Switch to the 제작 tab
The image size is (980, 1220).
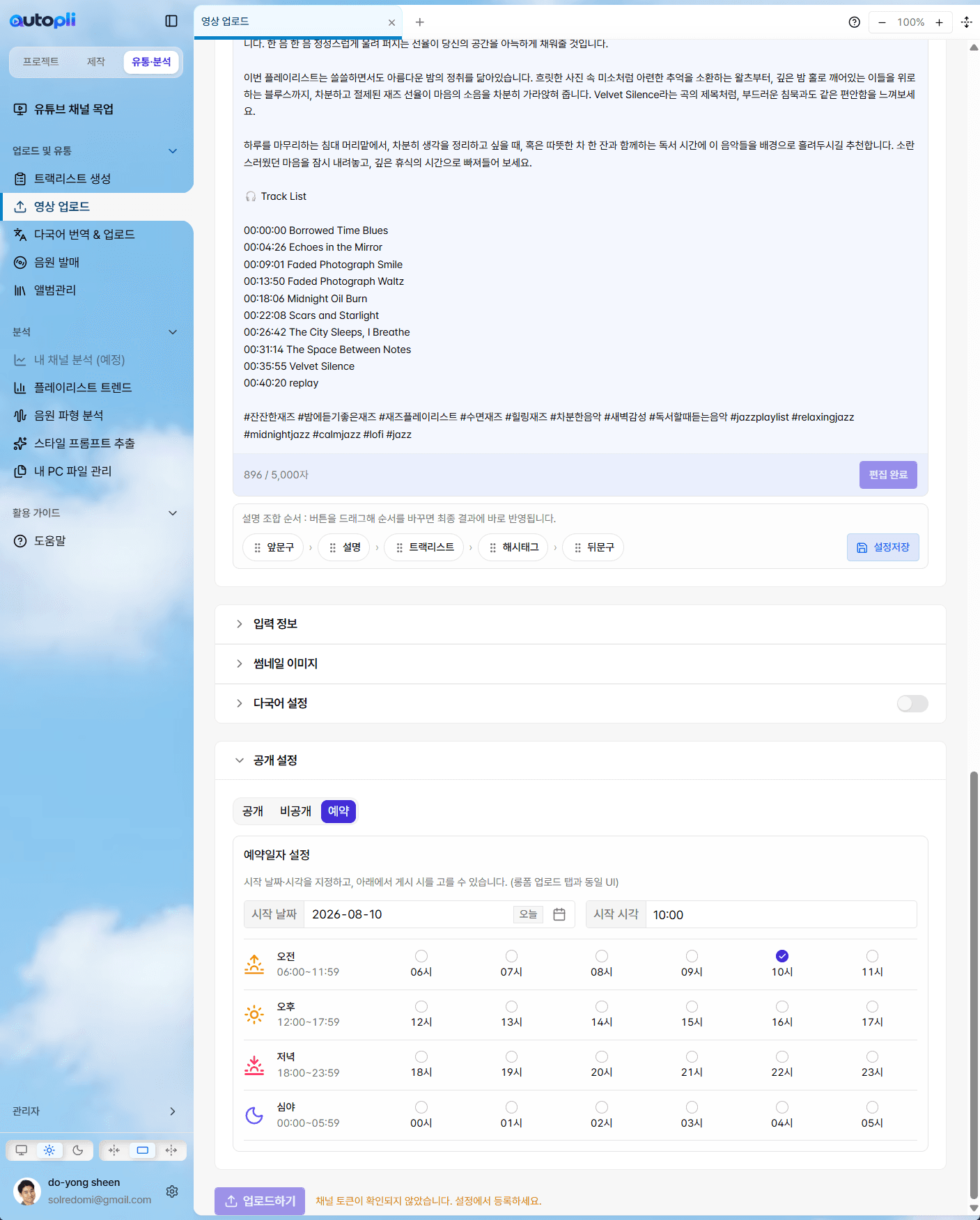coord(95,62)
